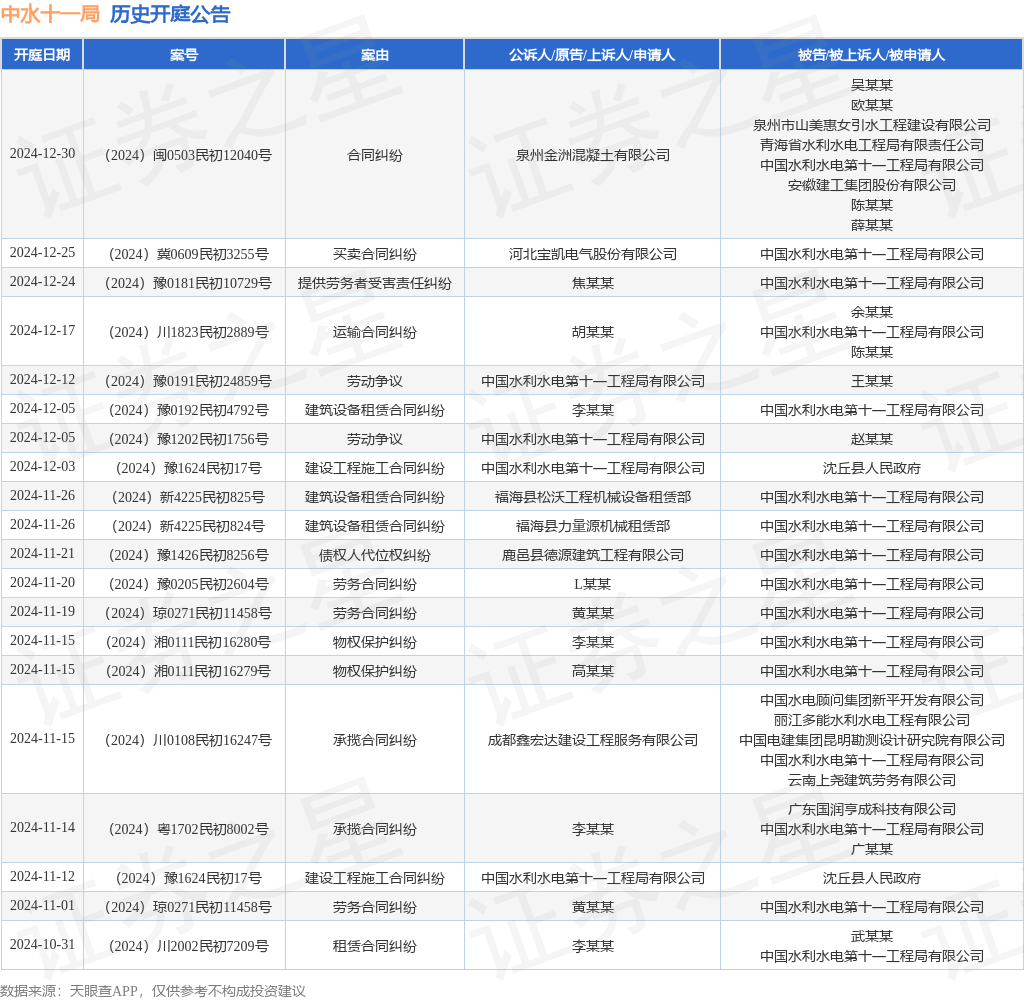Click the date 2024-12-17
This screenshot has height=1000, width=1024.
point(42,331)
